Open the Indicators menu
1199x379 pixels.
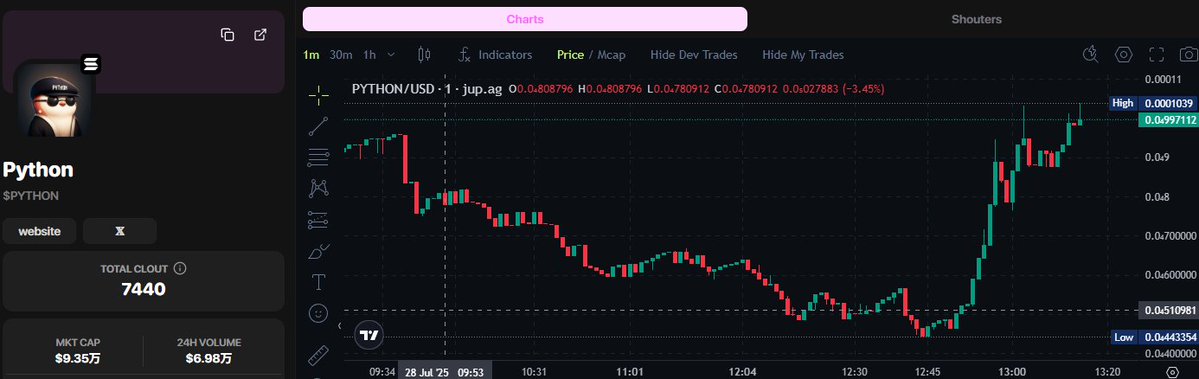click(495, 55)
